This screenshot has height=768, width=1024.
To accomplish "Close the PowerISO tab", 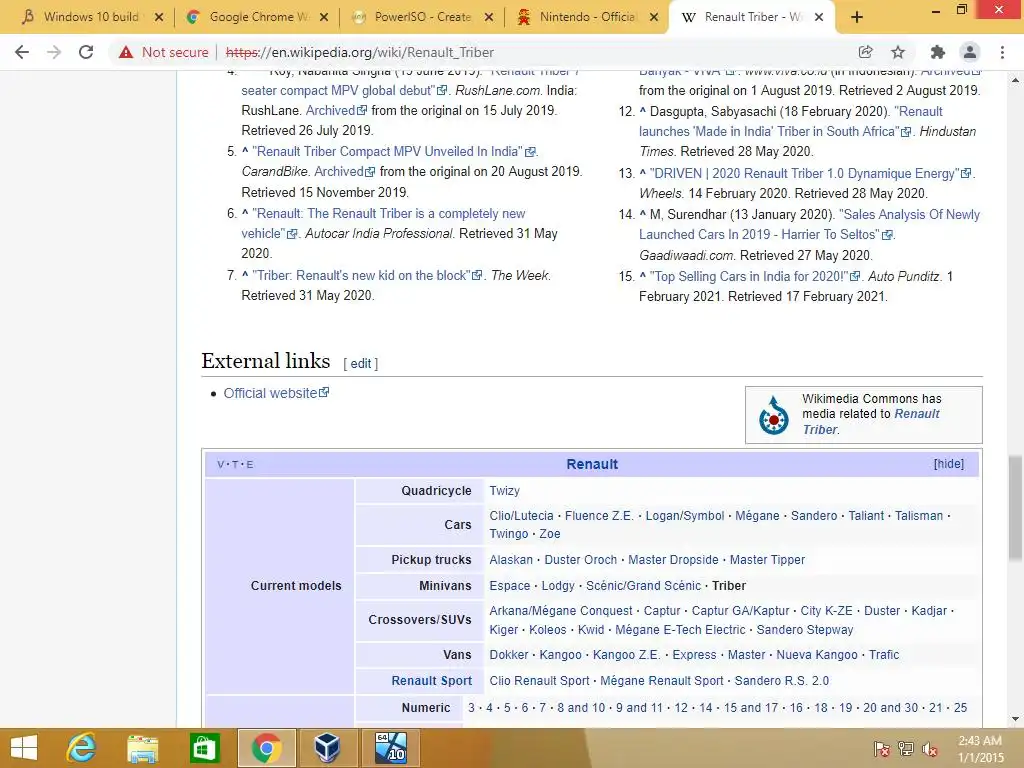I will point(488,18).
